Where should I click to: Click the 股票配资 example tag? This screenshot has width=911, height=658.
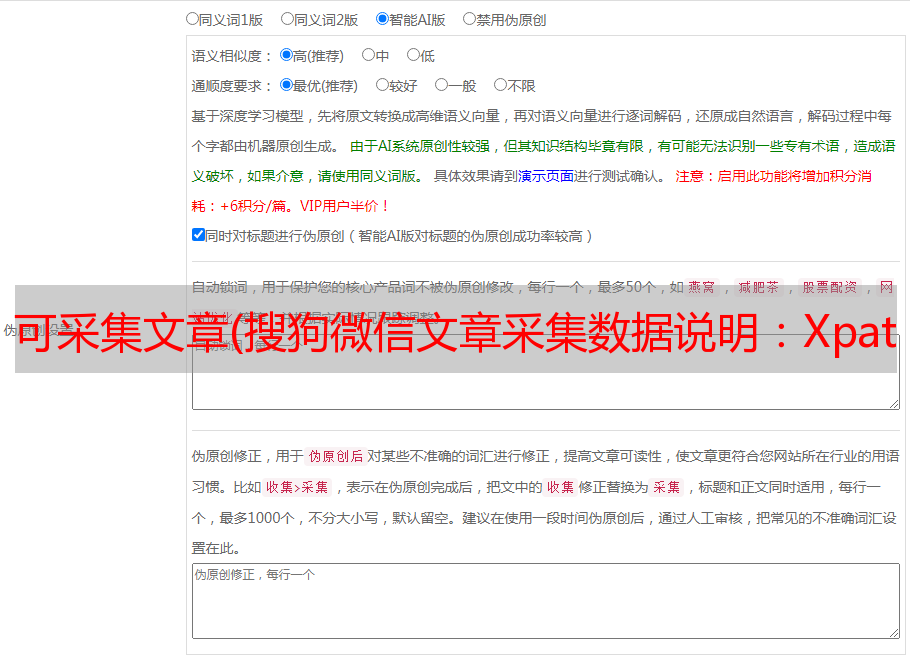[830, 287]
